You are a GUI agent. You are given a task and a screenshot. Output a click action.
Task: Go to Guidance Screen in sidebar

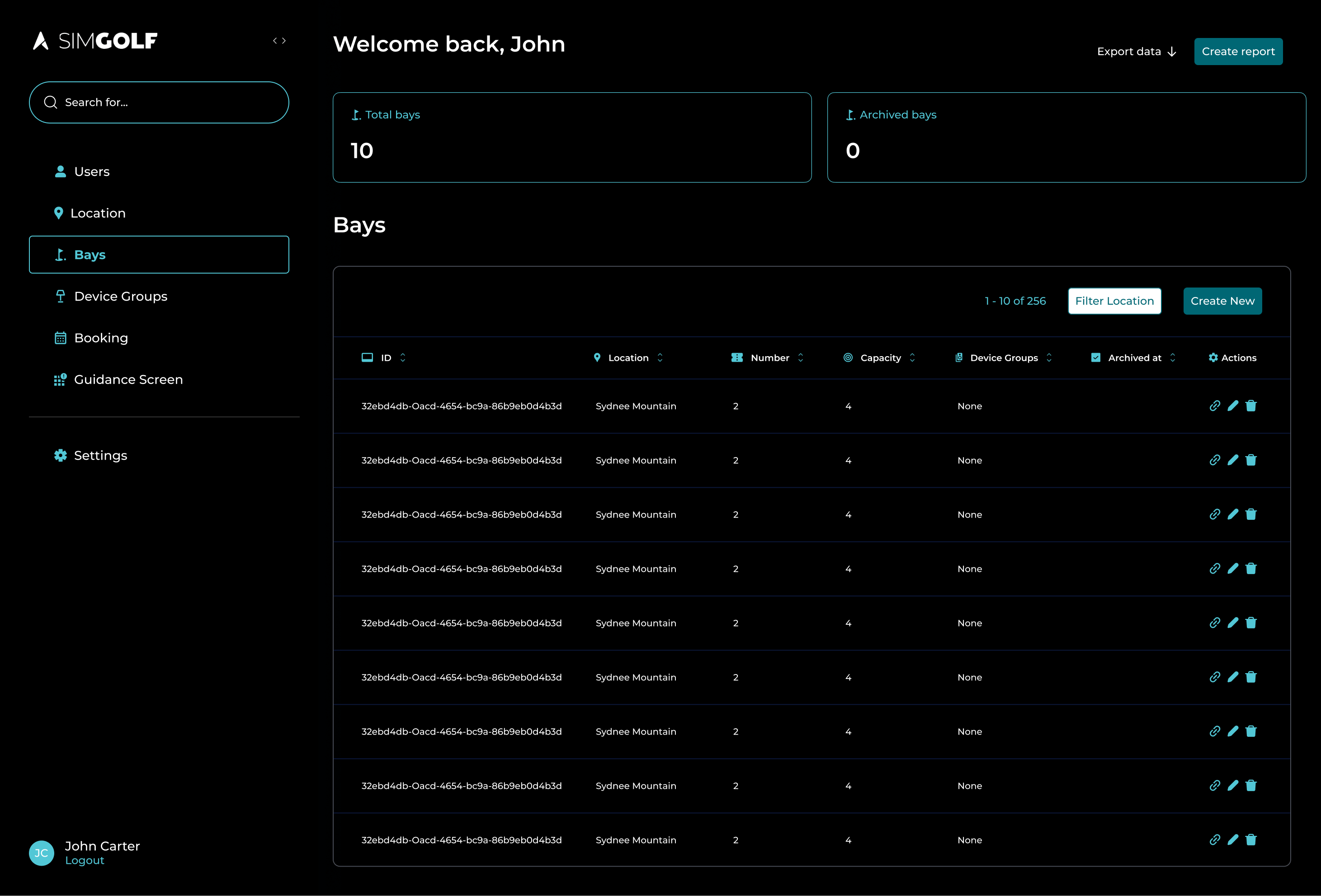click(x=128, y=379)
